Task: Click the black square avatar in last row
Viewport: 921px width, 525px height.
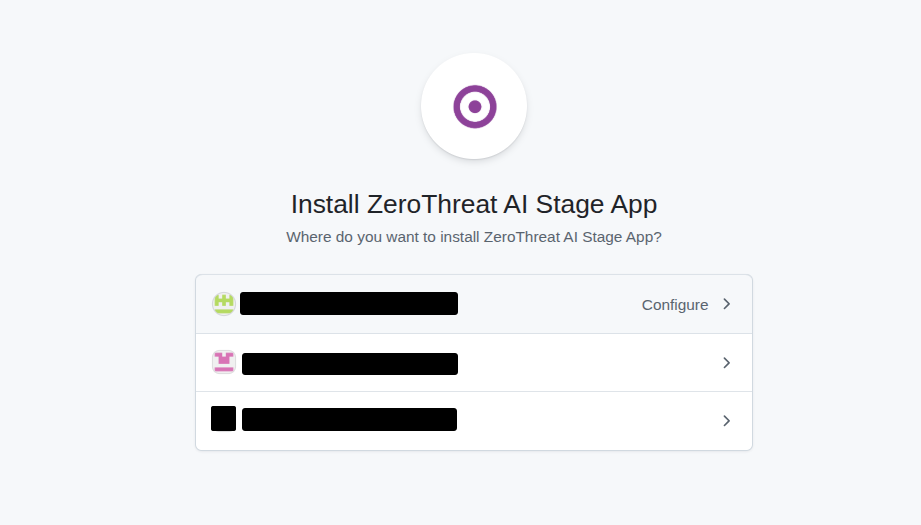Action: pyautogui.click(x=223, y=419)
